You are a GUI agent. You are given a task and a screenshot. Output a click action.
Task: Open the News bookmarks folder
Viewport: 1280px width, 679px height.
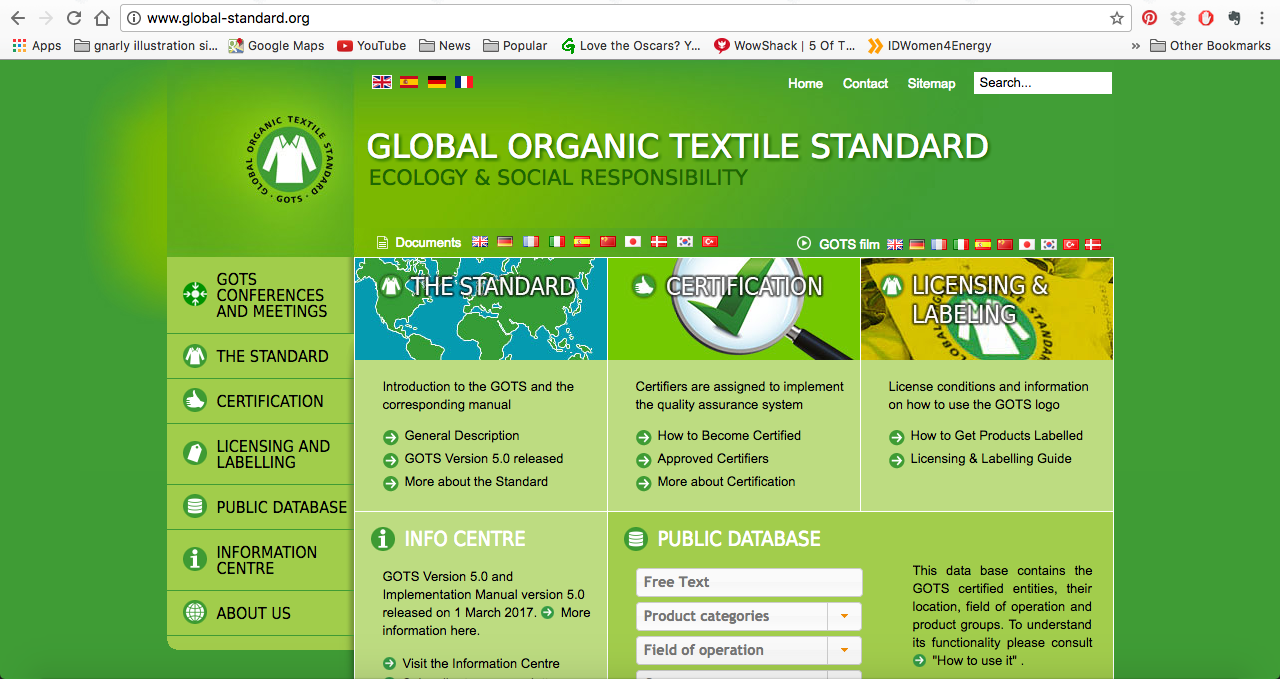(445, 45)
